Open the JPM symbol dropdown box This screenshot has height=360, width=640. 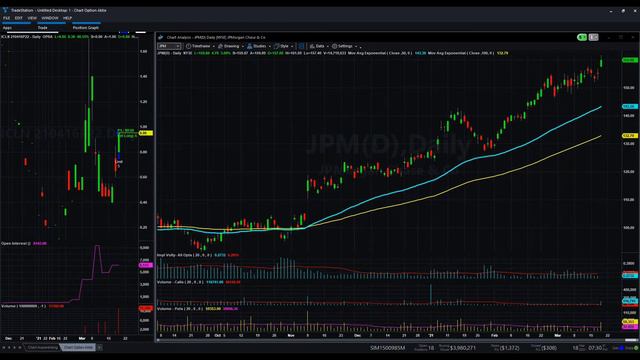pos(169,46)
